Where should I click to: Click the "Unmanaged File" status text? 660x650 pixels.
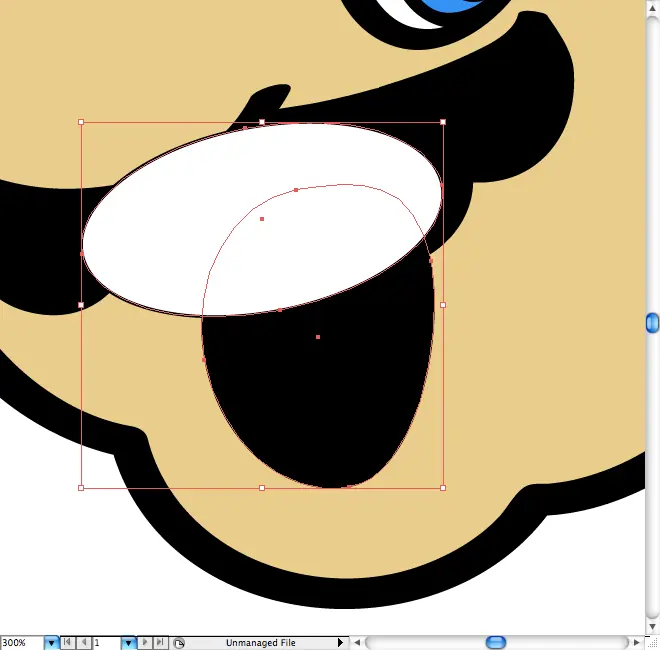coord(261,643)
